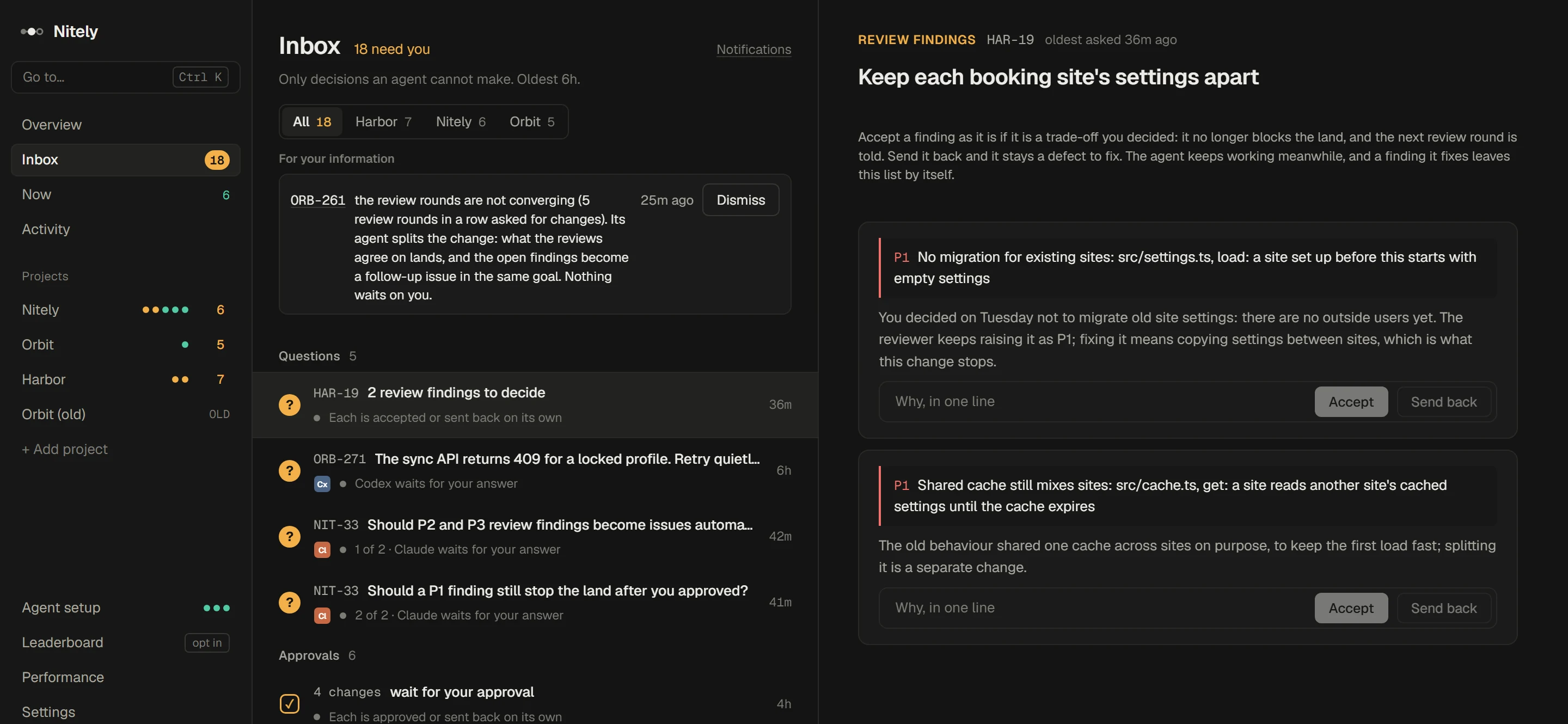Dismiss the ORB-261 notice
This screenshot has width=1568, height=724.
click(740, 200)
